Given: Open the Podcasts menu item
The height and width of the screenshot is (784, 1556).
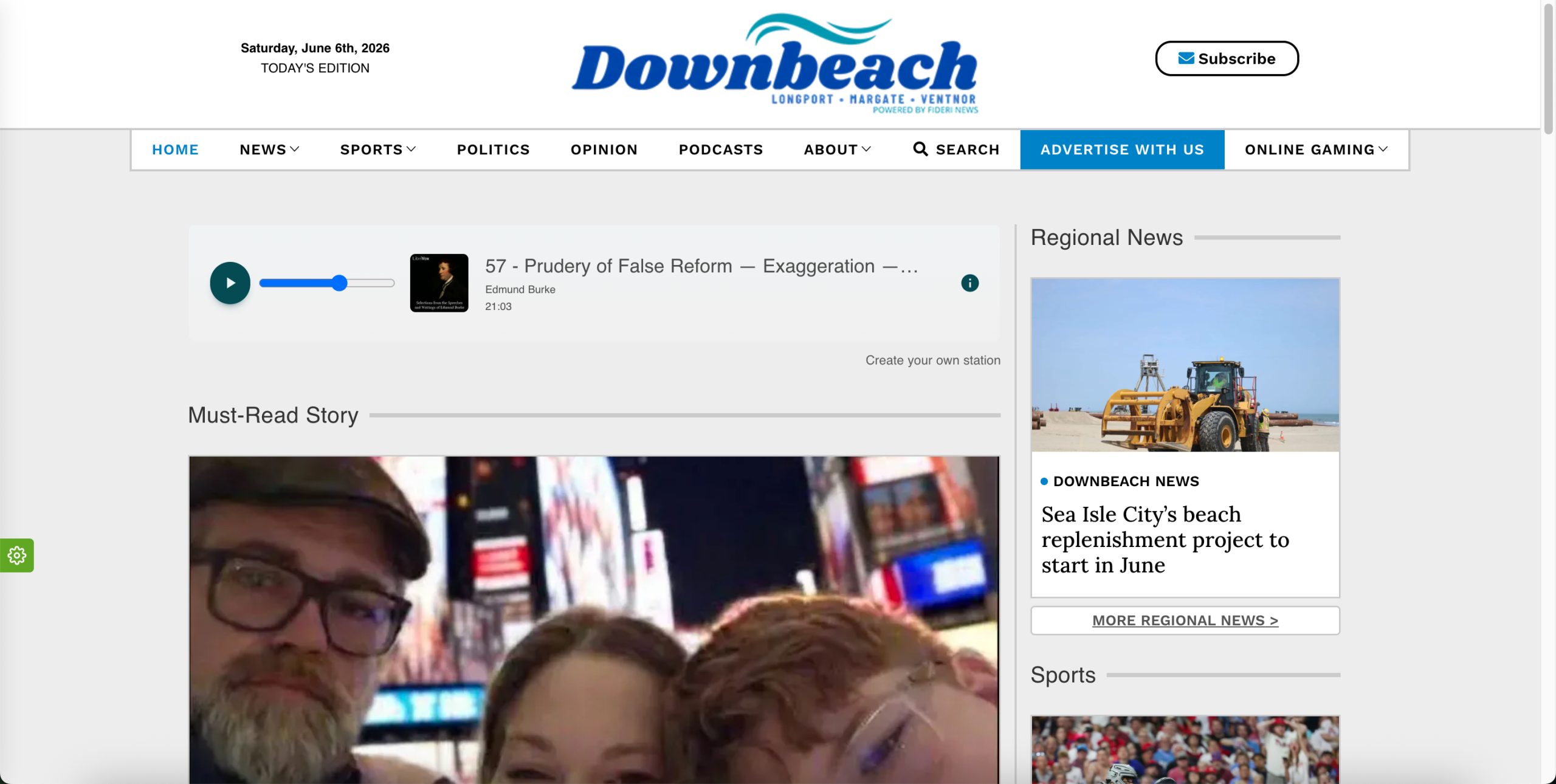Looking at the screenshot, I should point(720,150).
